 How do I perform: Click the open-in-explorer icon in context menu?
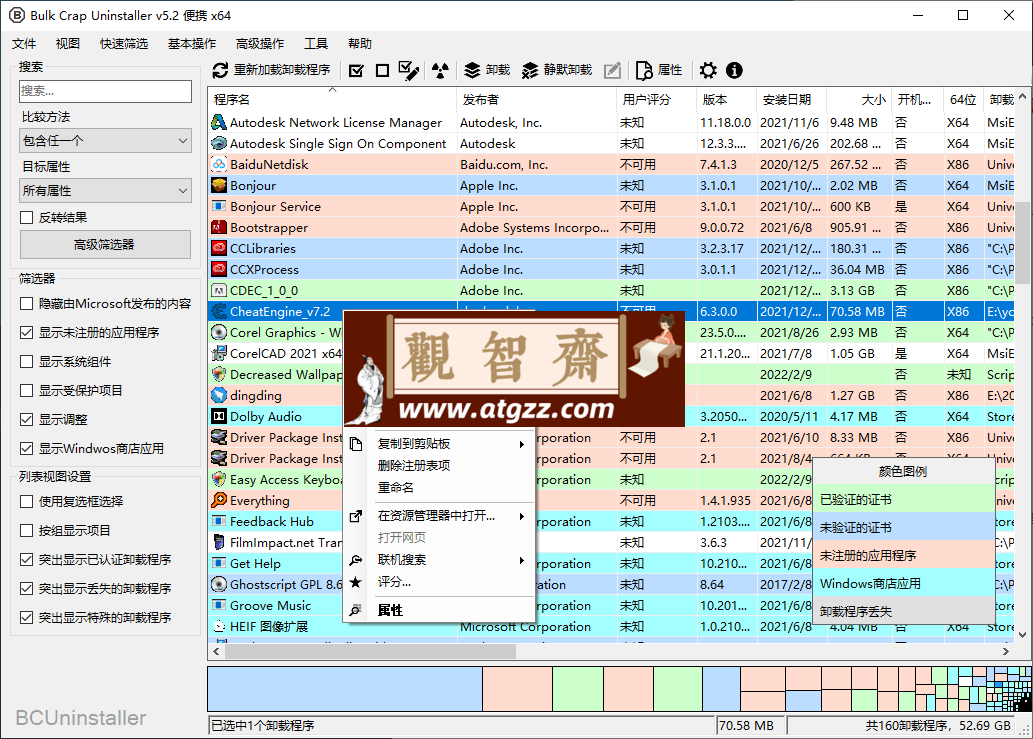pyautogui.click(x=356, y=516)
